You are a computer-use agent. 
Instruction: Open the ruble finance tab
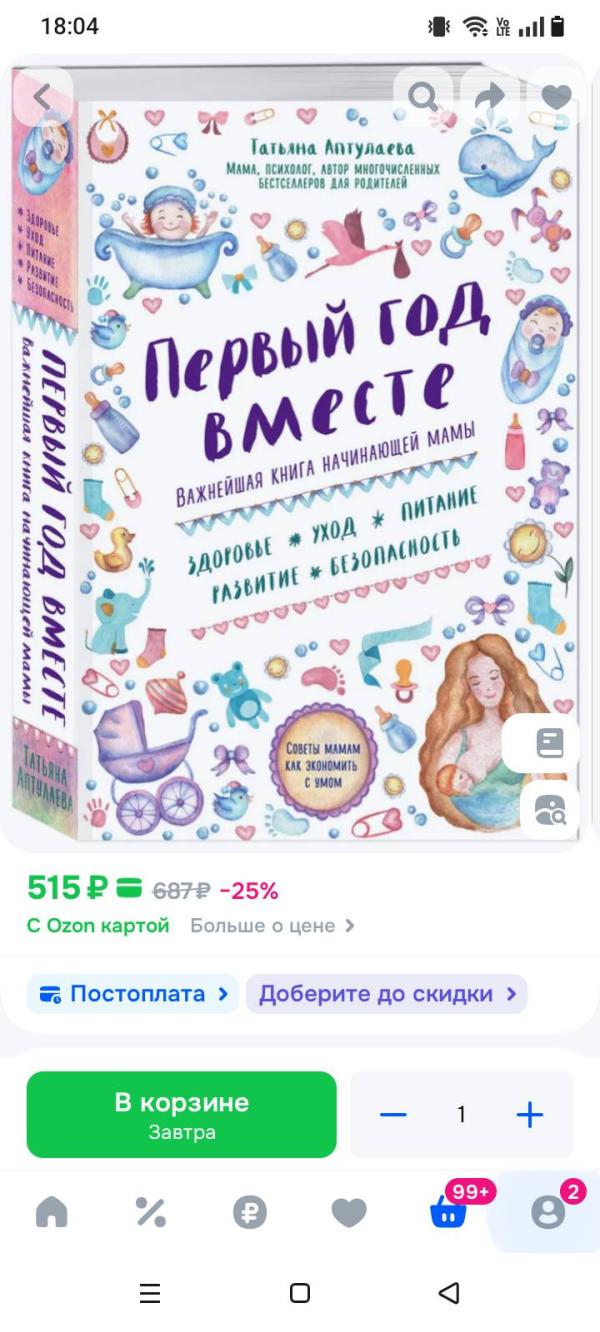250,1212
